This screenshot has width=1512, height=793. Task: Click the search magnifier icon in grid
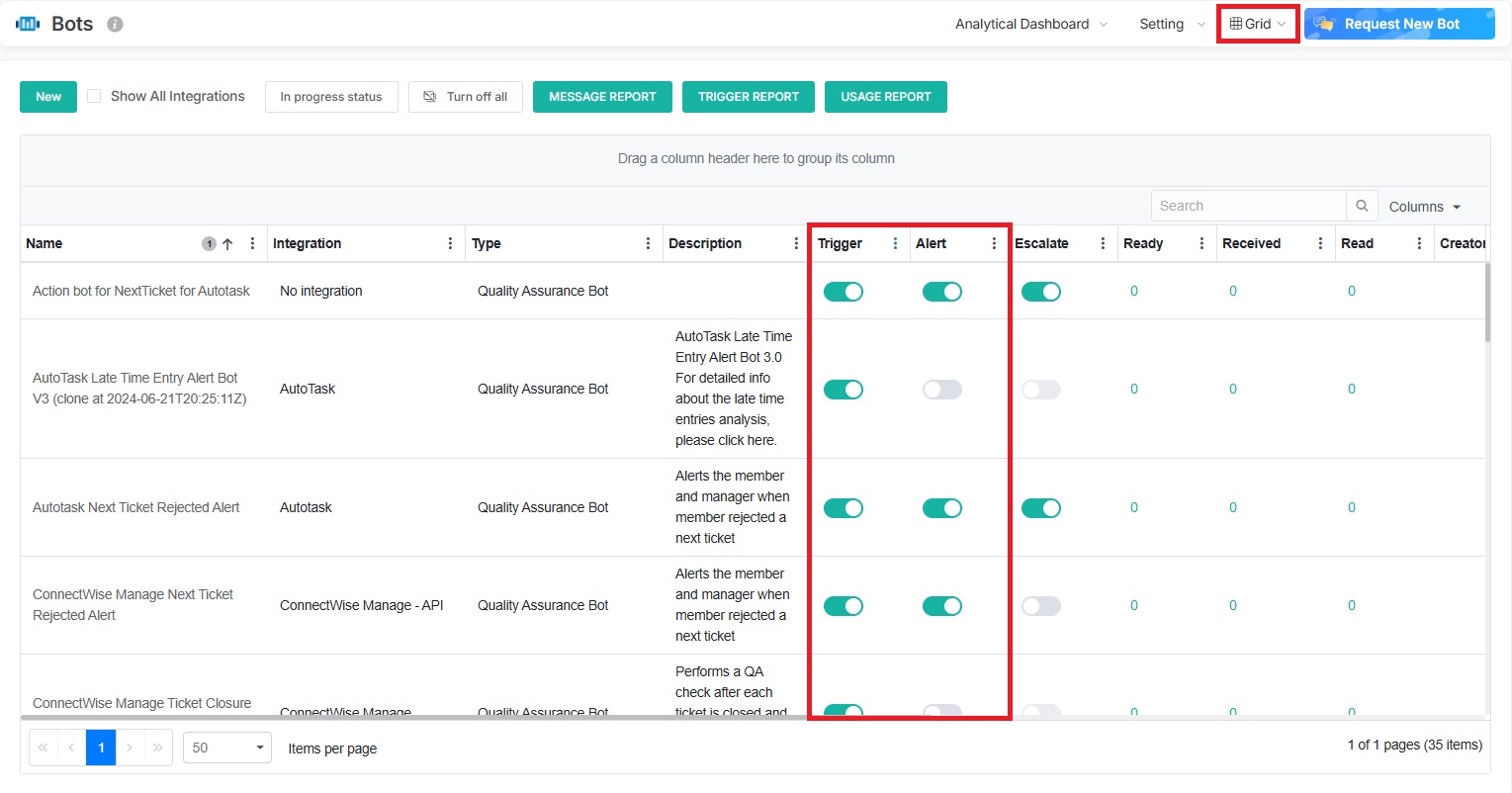click(x=1362, y=206)
